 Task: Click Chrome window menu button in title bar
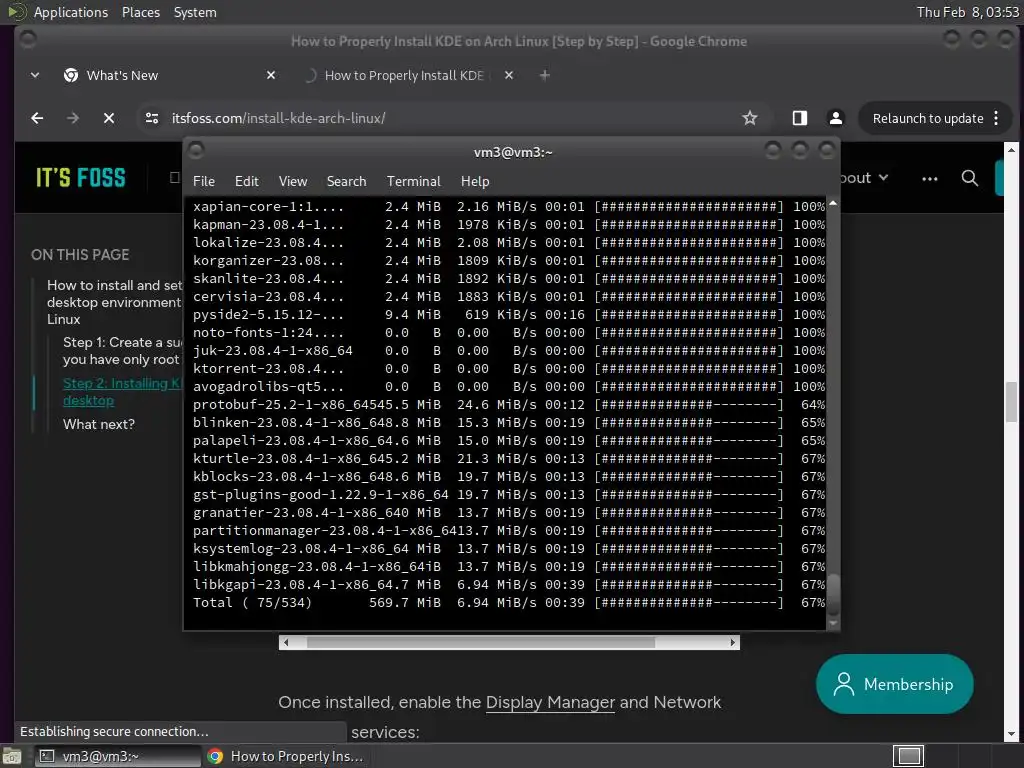(27, 40)
